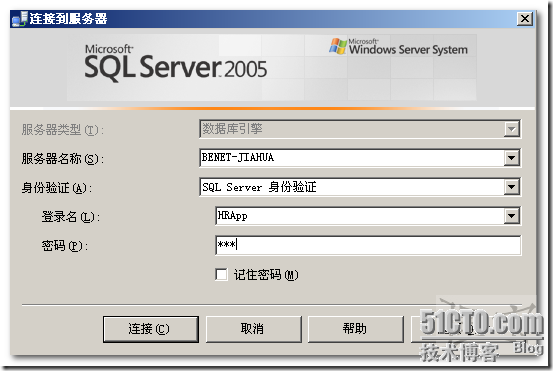This screenshot has height=371, width=553.
Task: Enable the Remember password (记住密码) checkbox
Action: [x=221, y=274]
